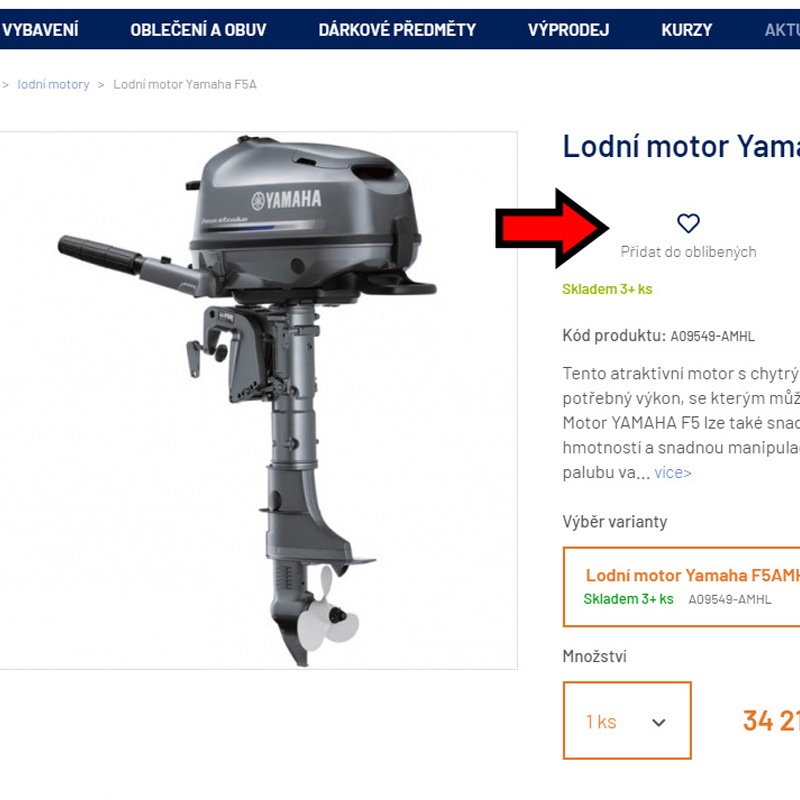800x800 pixels.
Task: Open the AKTU… menu item
Action: pos(782,30)
